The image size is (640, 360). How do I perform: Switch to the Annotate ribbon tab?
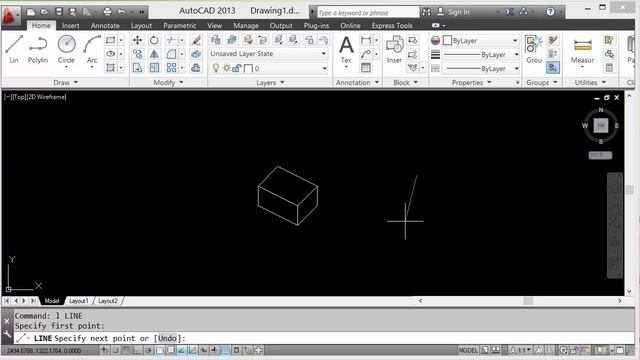[x=105, y=25]
